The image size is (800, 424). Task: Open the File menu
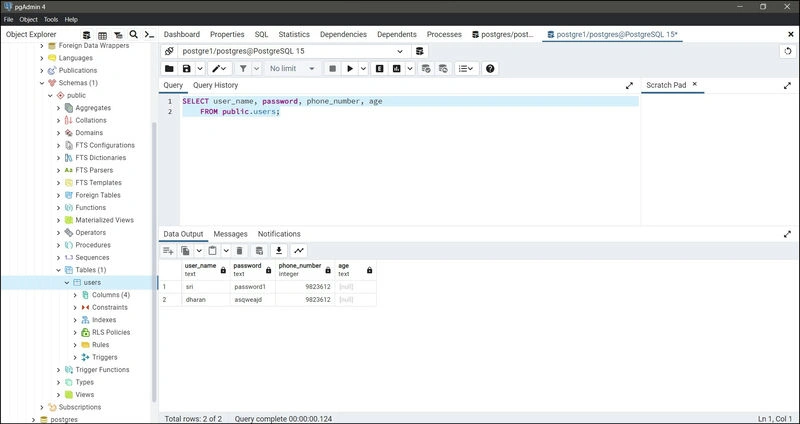[8, 19]
